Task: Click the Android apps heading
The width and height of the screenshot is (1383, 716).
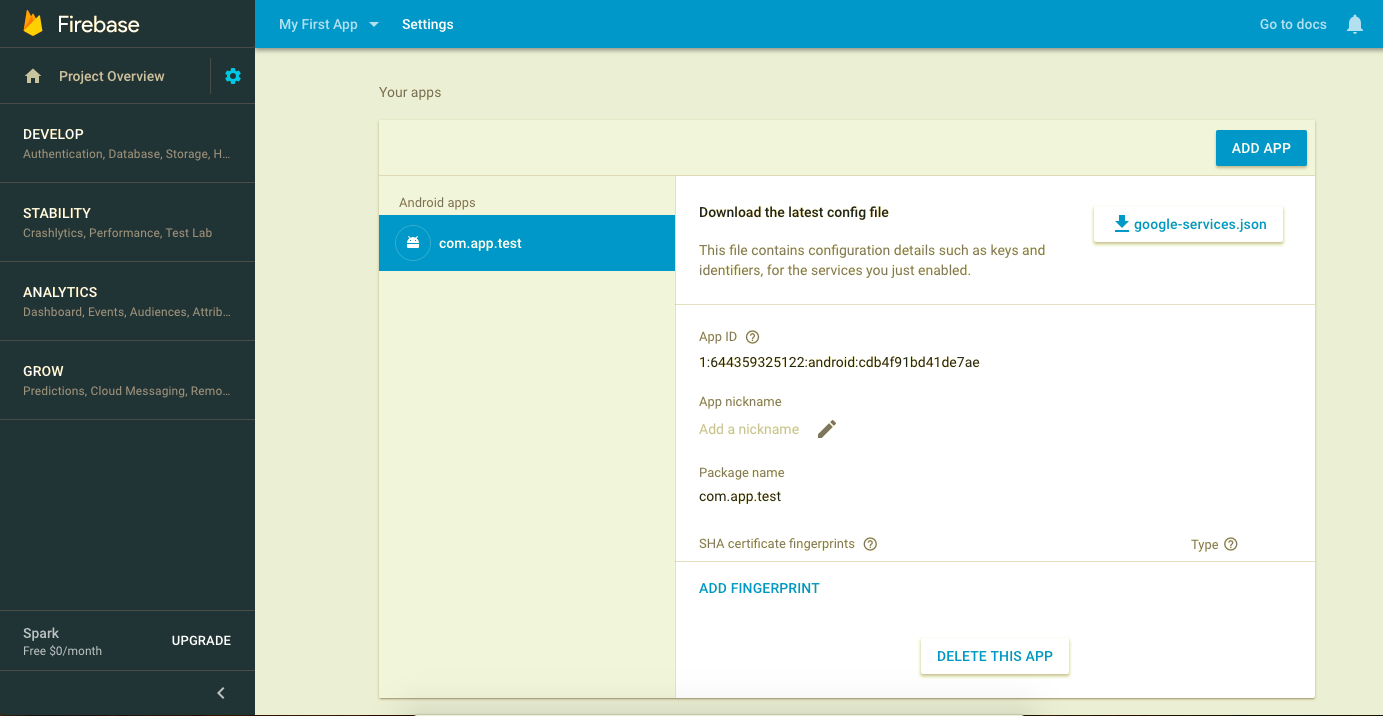Action: coord(437,202)
